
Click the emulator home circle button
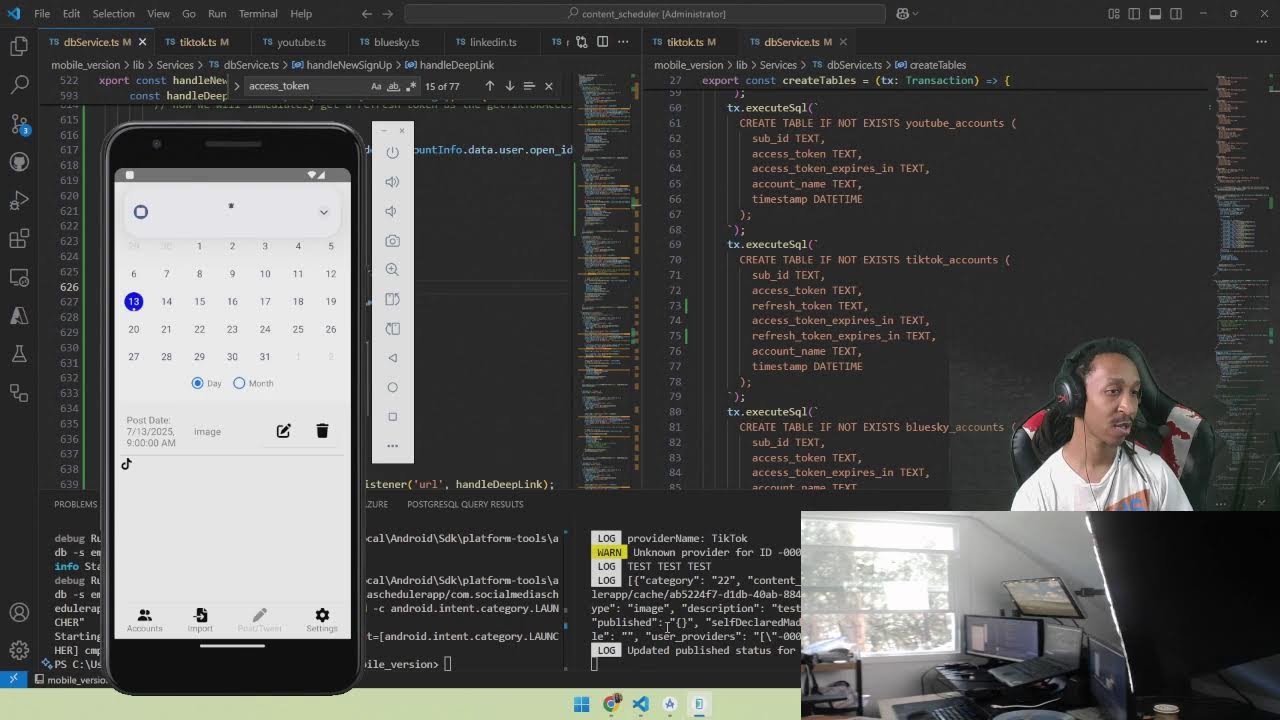(x=392, y=387)
